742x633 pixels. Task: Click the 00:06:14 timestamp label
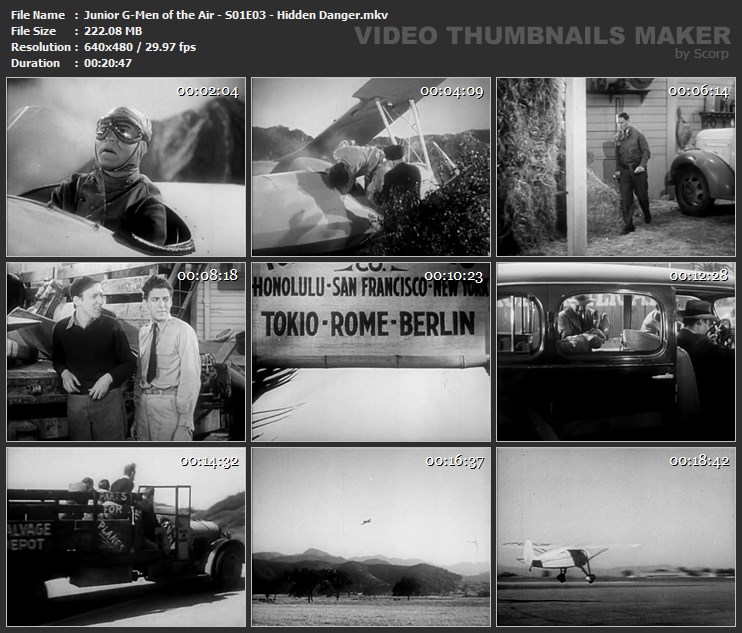coord(698,91)
